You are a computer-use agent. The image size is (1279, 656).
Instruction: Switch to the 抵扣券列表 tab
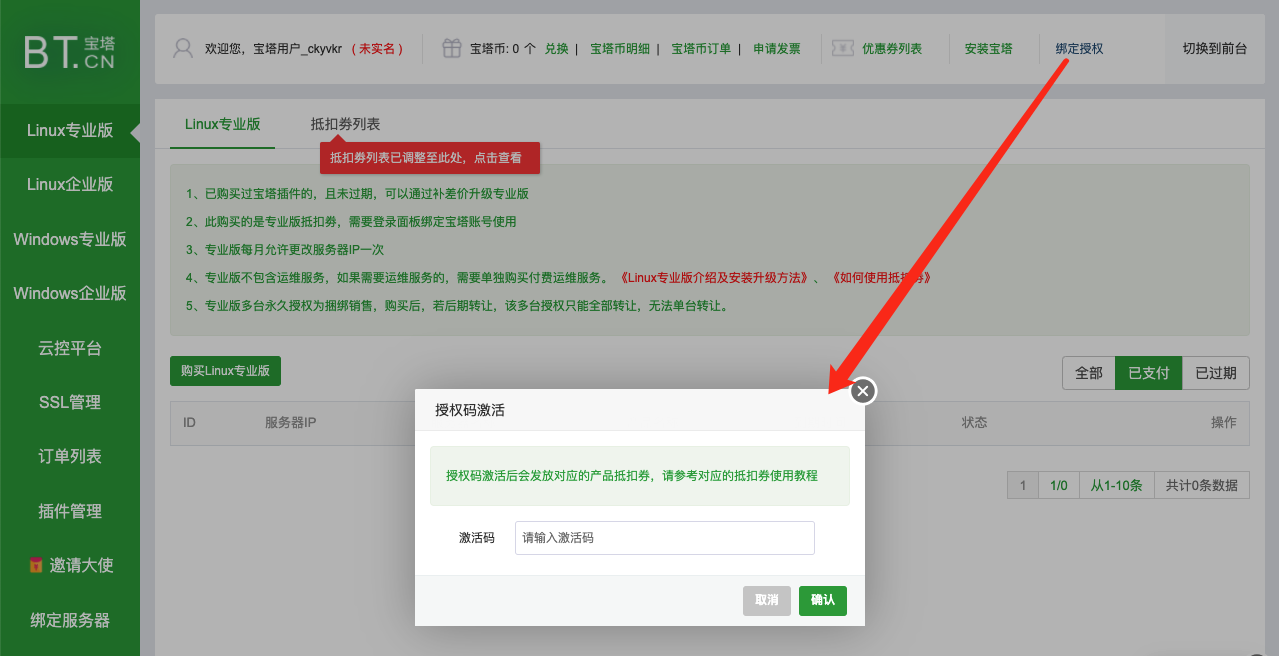coord(345,124)
